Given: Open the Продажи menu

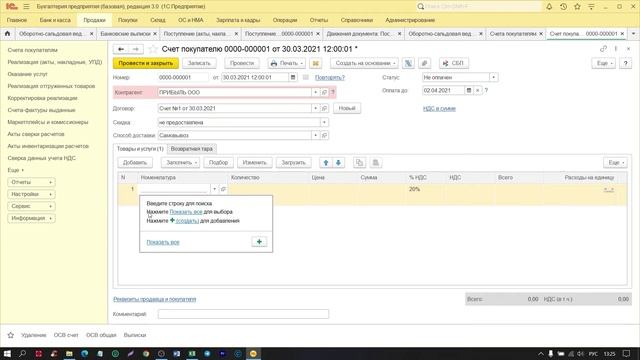Looking at the screenshot, I should click(94, 20).
